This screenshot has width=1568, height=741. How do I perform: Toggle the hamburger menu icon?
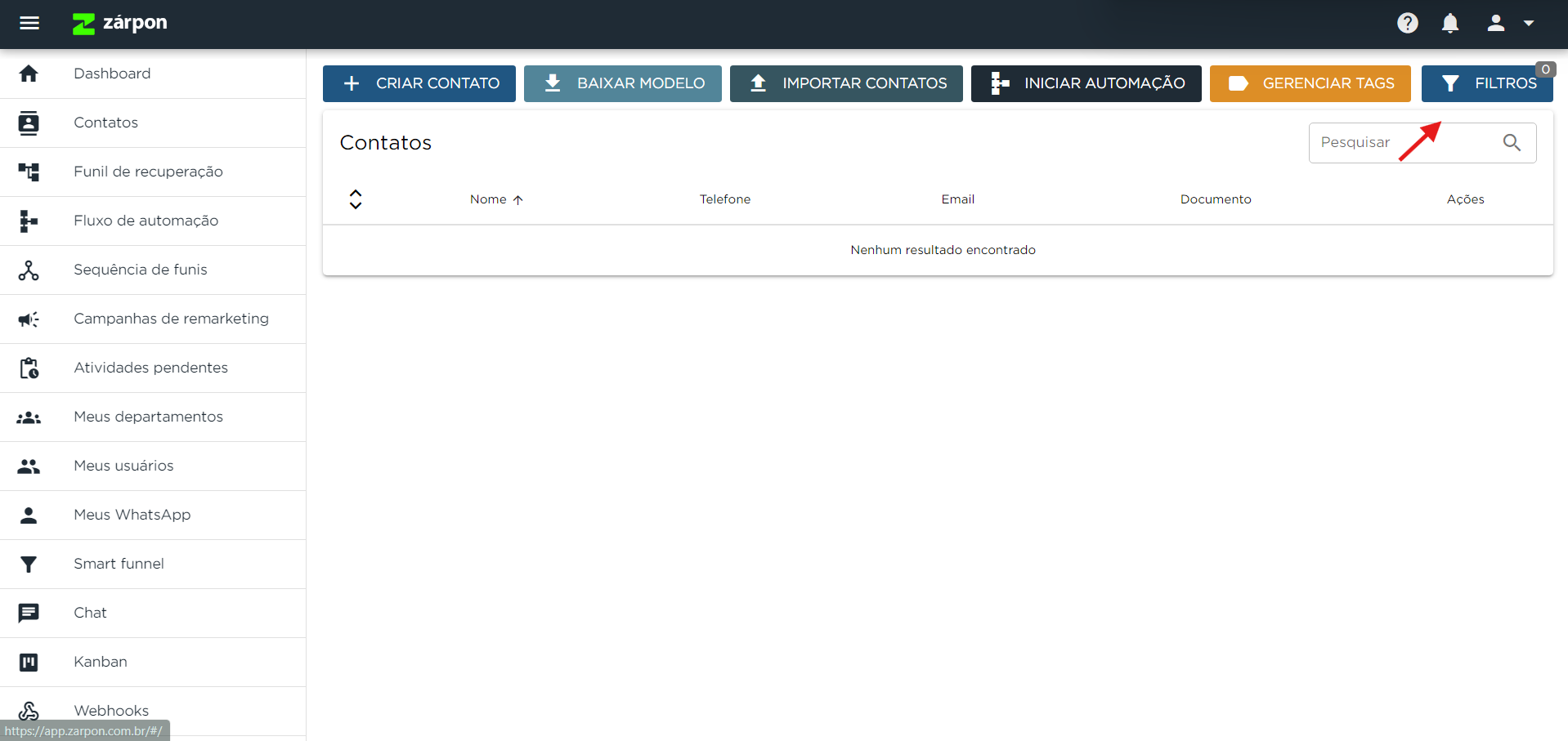pyautogui.click(x=29, y=23)
